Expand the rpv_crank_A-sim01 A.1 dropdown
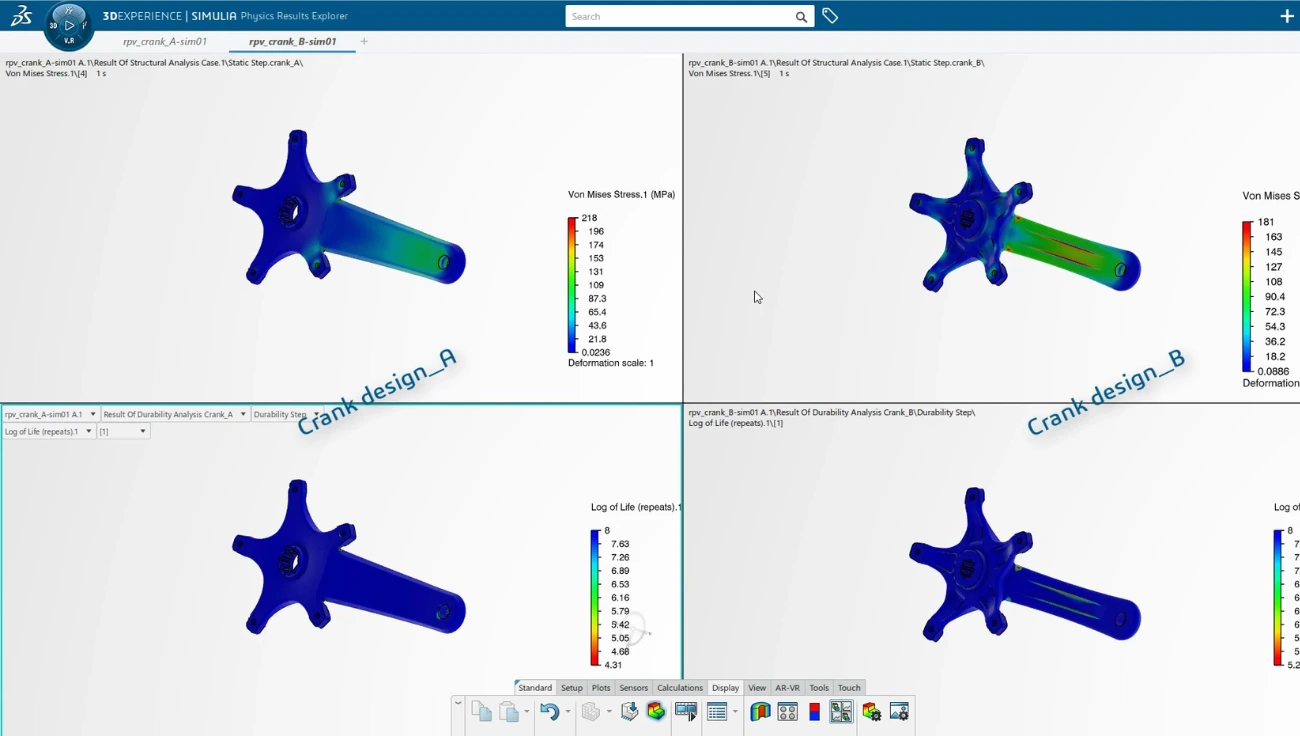The width and height of the screenshot is (1300, 736). [x=50, y=414]
